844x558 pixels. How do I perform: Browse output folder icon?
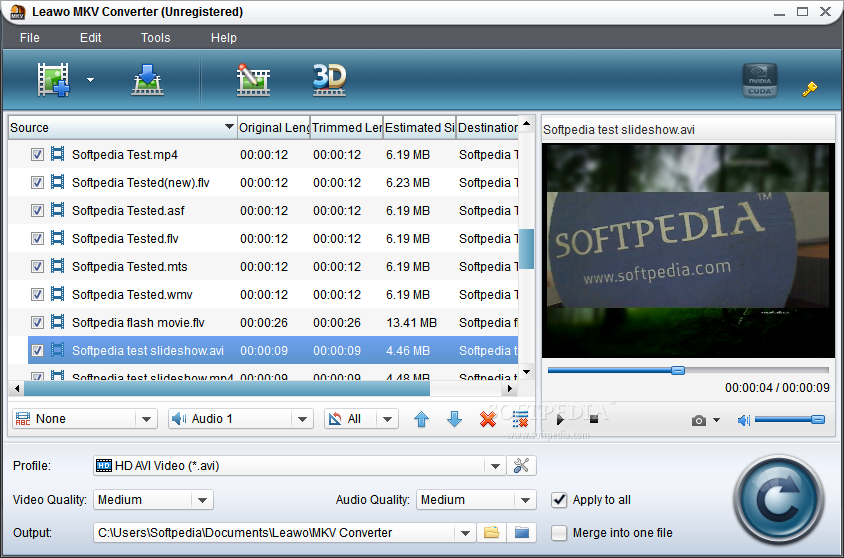tap(491, 533)
